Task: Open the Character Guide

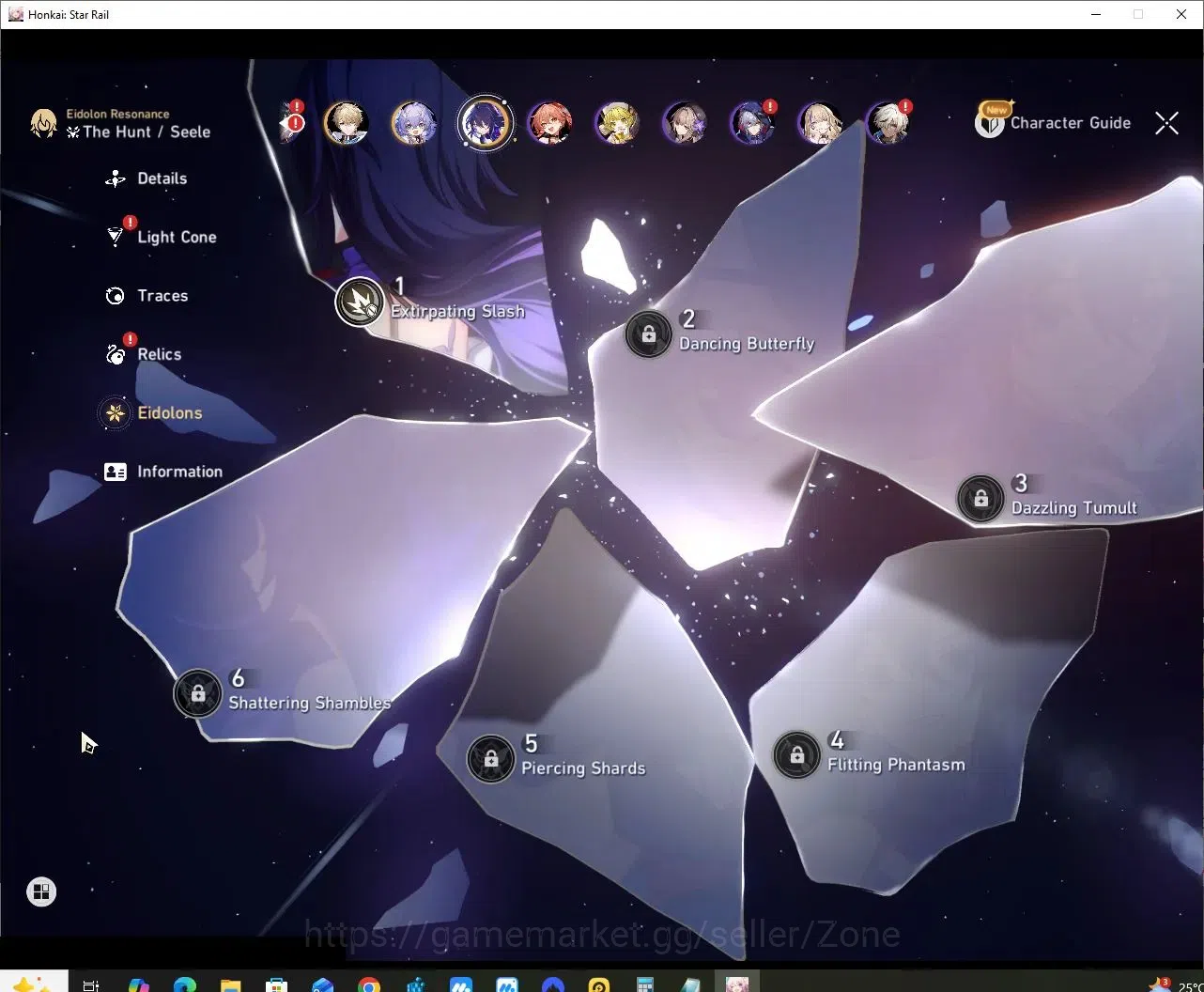Action: [1053, 122]
